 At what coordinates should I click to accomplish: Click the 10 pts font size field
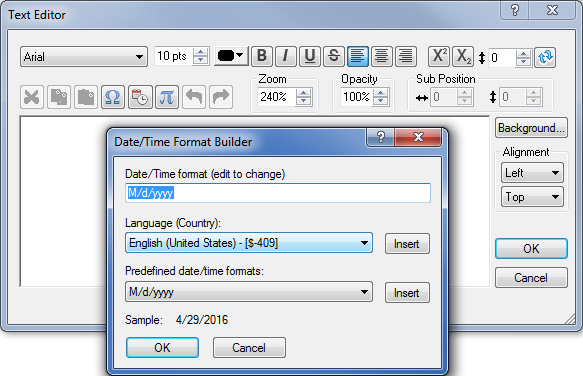coord(174,56)
